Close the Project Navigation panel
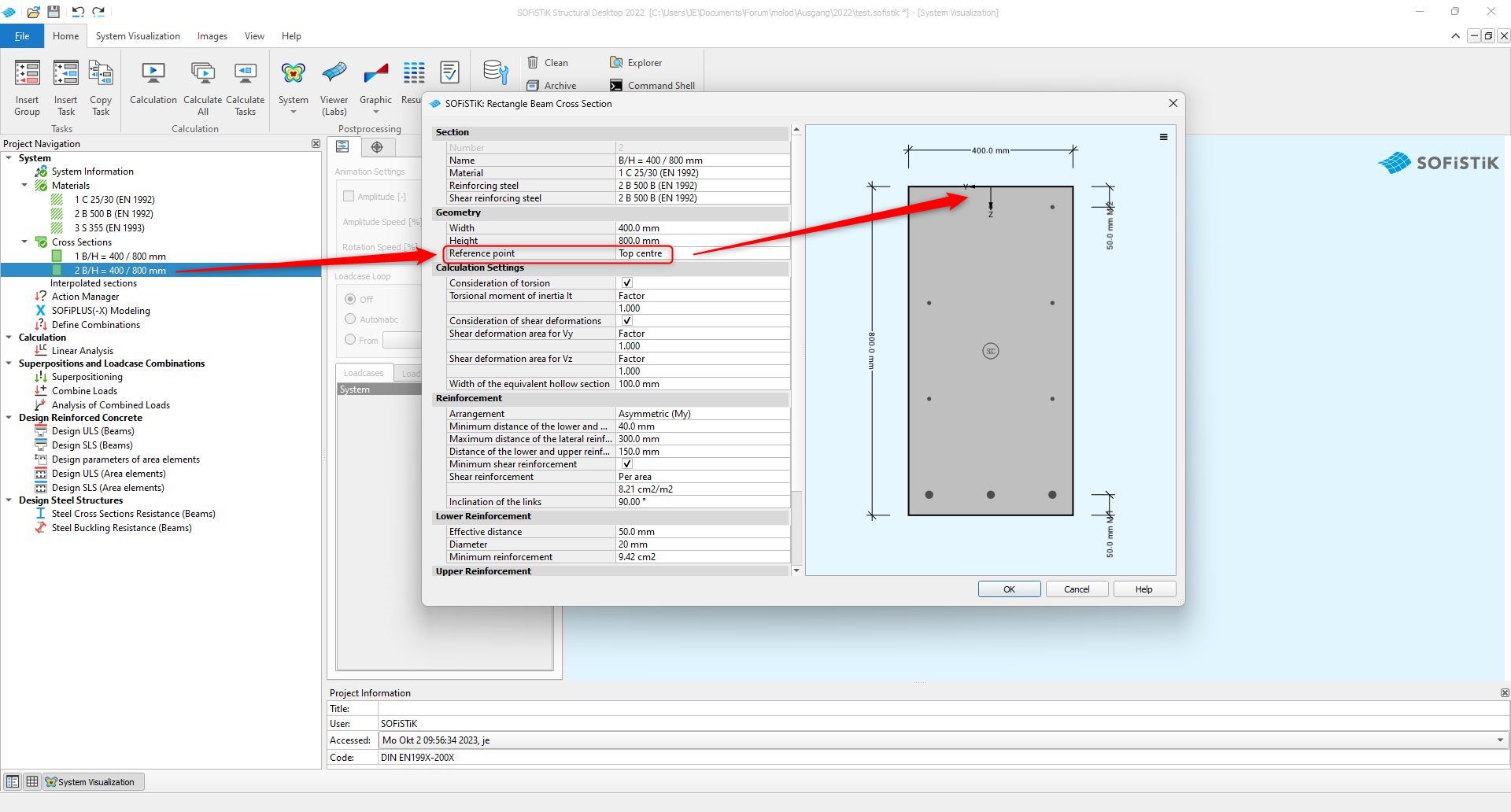The height and width of the screenshot is (812, 1511). [x=316, y=144]
